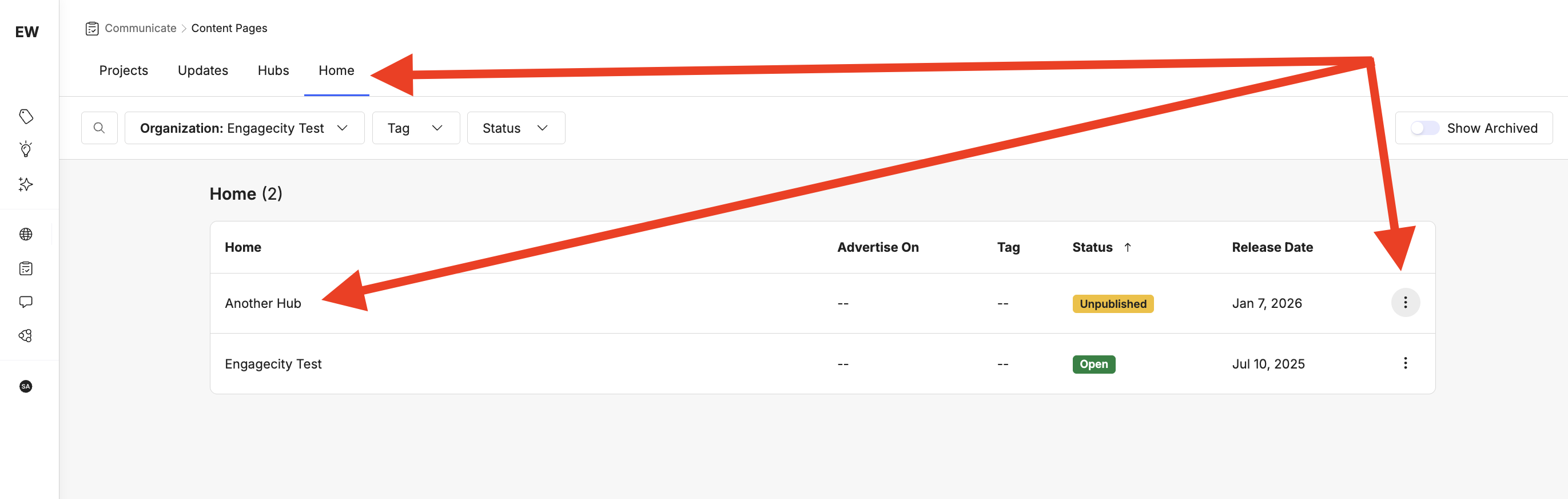Toggle the Show Archived switch
Viewport: 1568px width, 499px height.
click(1424, 128)
